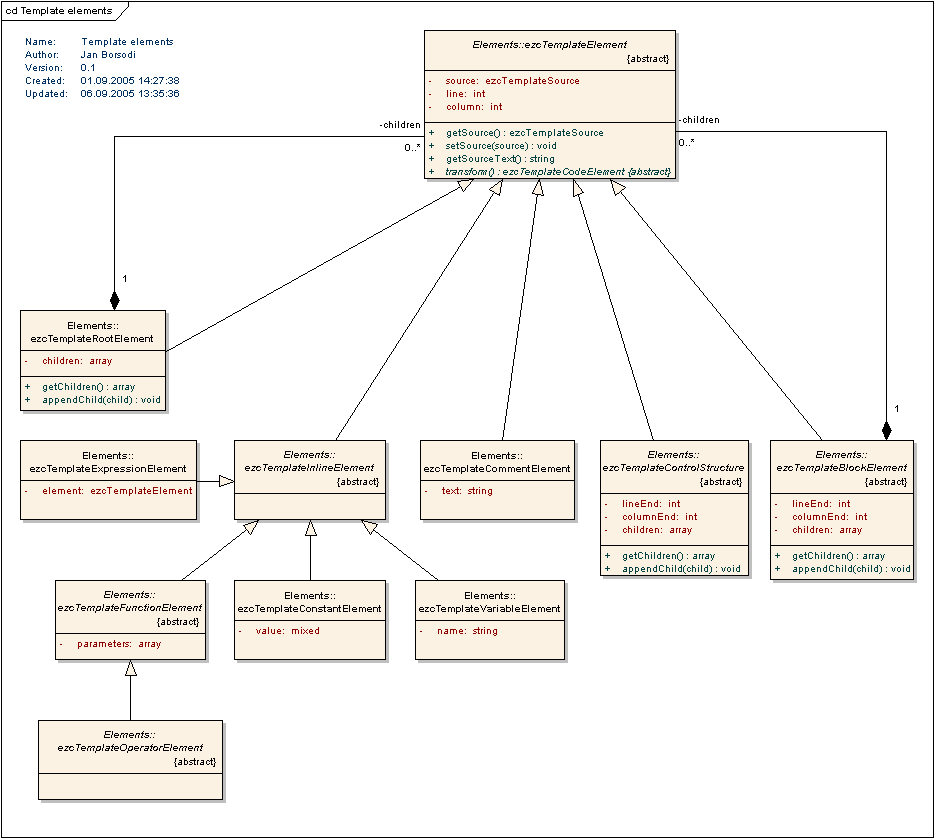Screen dimensions: 934x838
Task: Select the getSource() method in ezcTemplateElement
Action: coord(524,133)
